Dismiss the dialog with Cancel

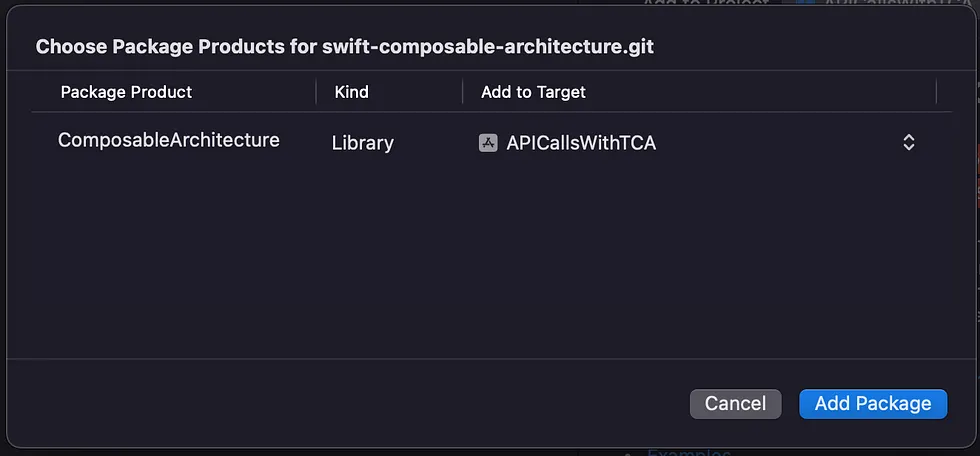coord(736,404)
